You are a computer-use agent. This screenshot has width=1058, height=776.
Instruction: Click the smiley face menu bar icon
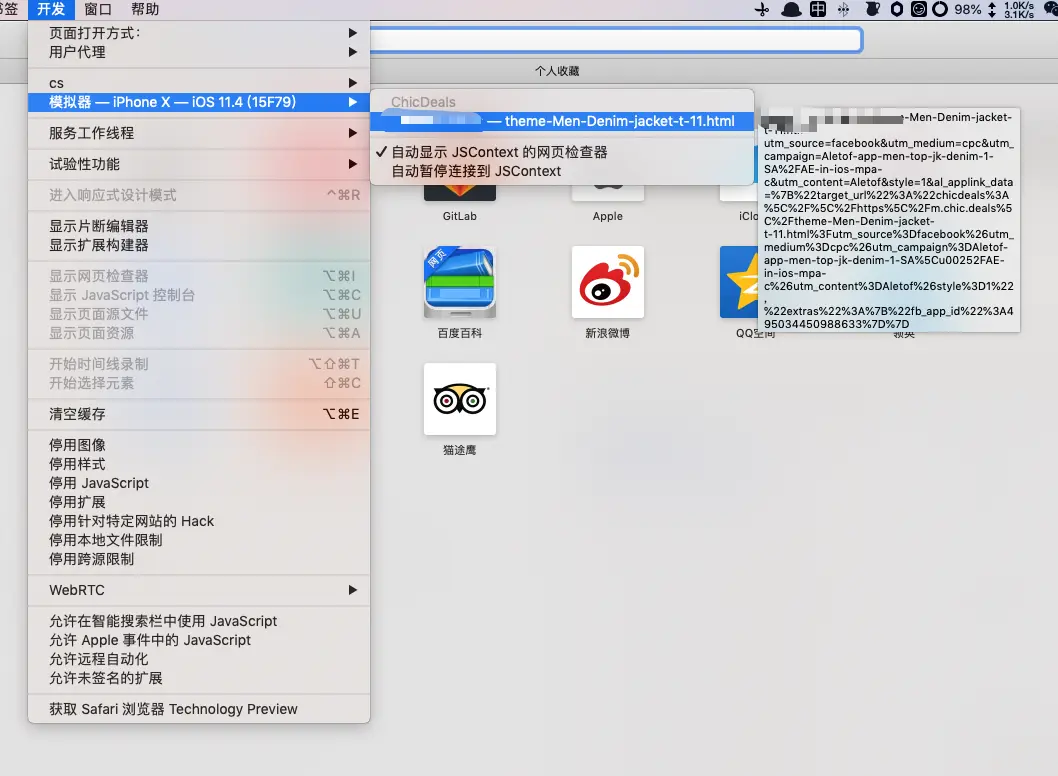pyautogui.click(x=918, y=9)
